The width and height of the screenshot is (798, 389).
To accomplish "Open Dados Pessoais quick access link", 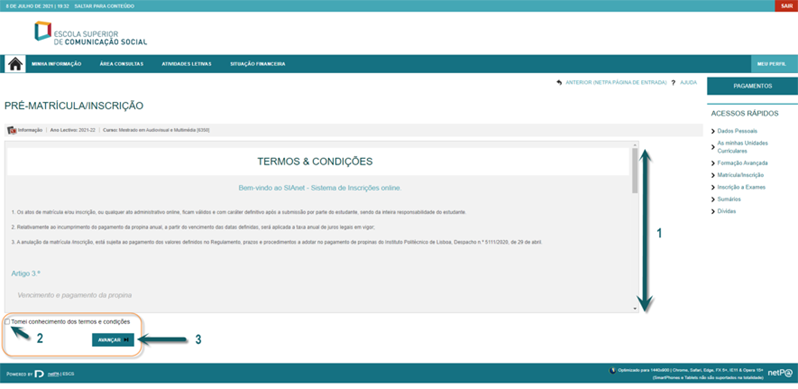I will pyautogui.click(x=737, y=131).
